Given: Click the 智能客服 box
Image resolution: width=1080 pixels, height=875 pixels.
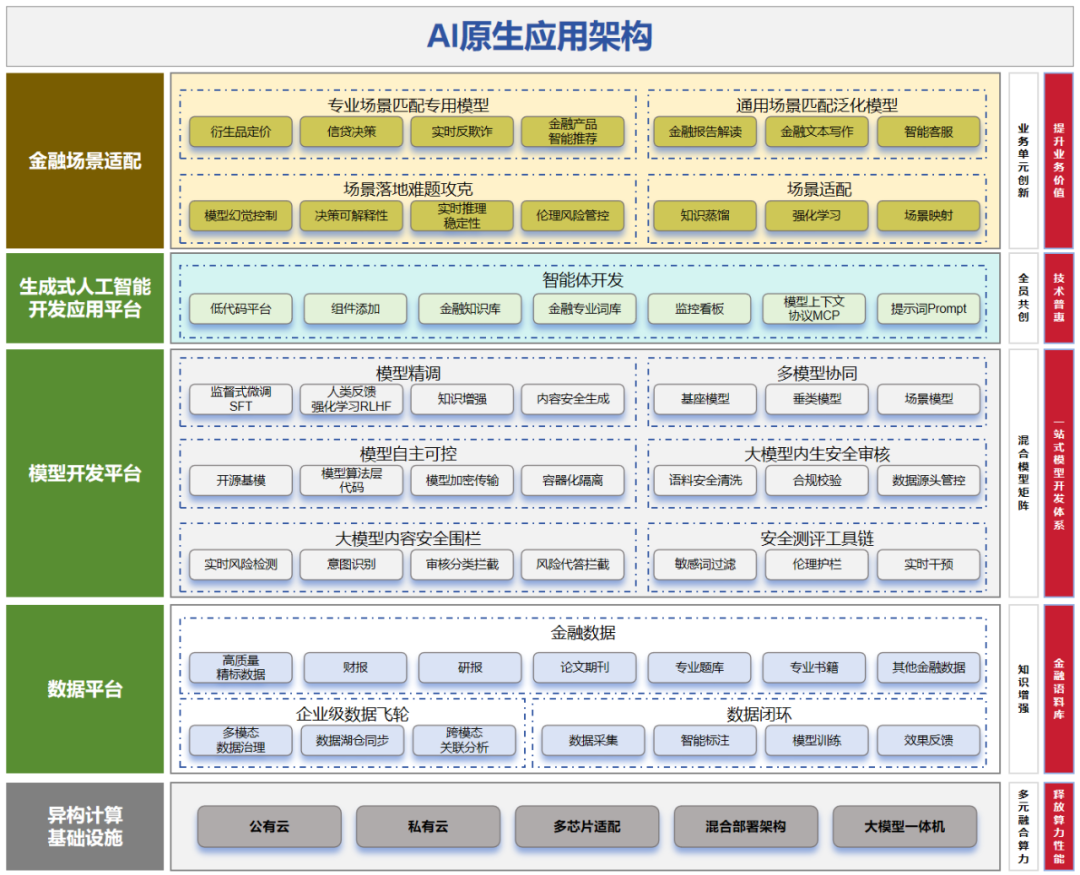Looking at the screenshot, I should 928,132.
